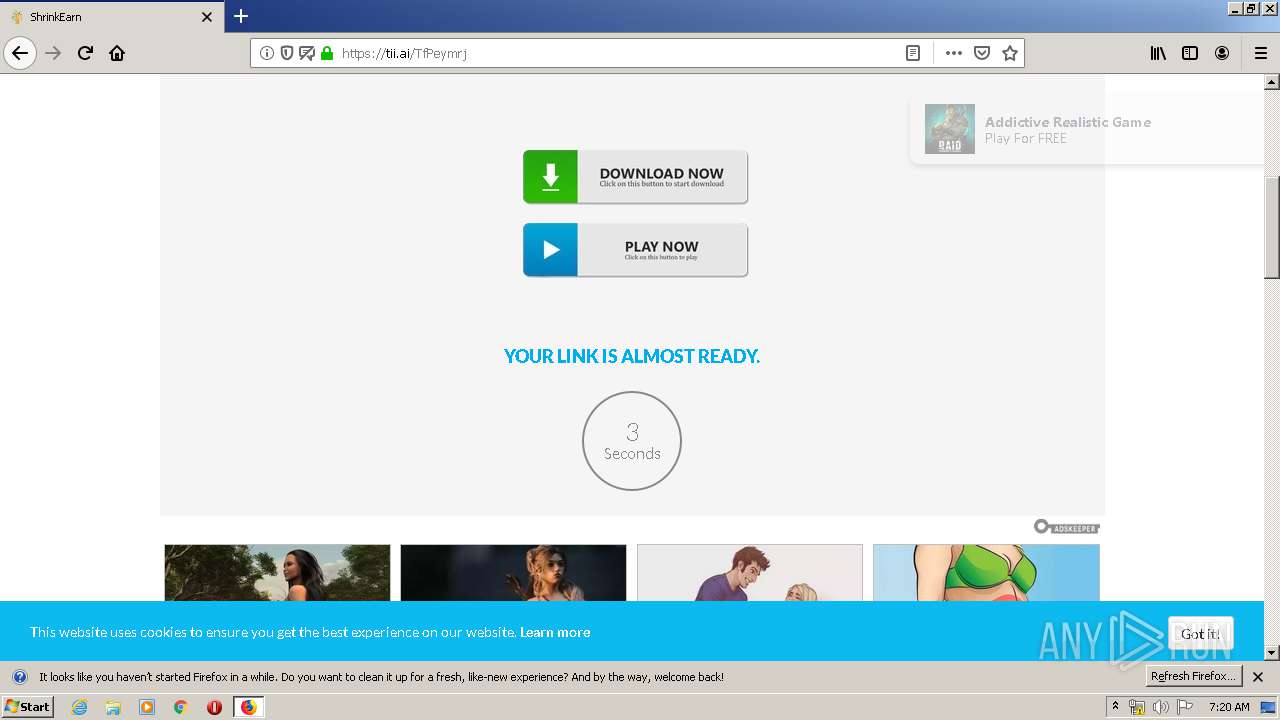Open the Firefox home page
Viewport: 1280px width, 720px height.
pyautogui.click(x=117, y=53)
